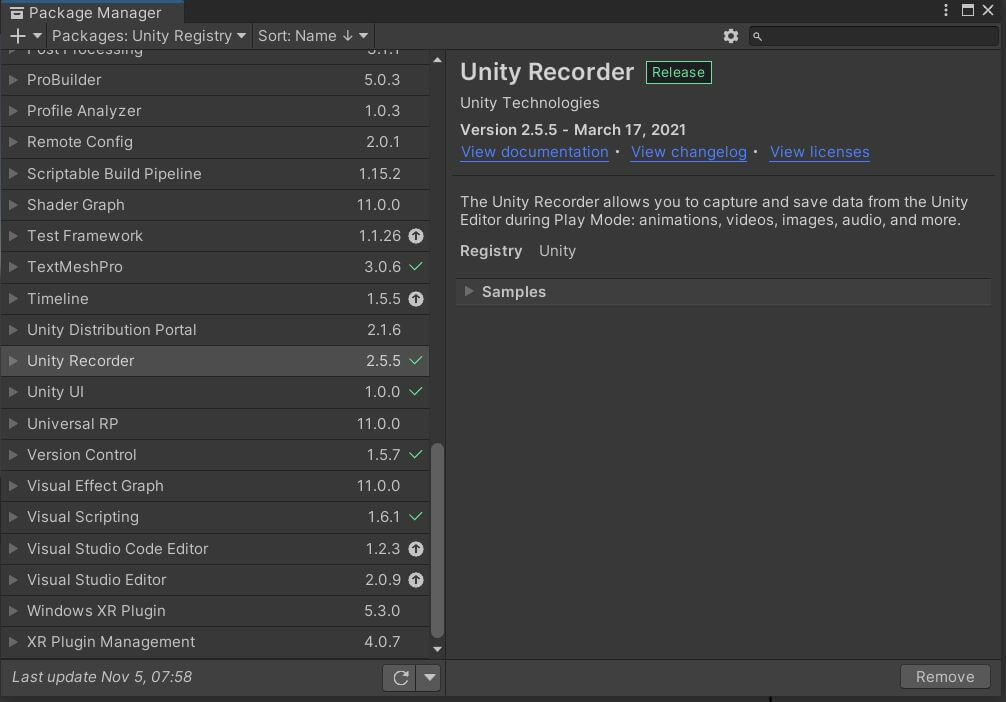Expand the Remote Config package versions
The height and width of the screenshot is (702, 1006).
tap(13, 142)
